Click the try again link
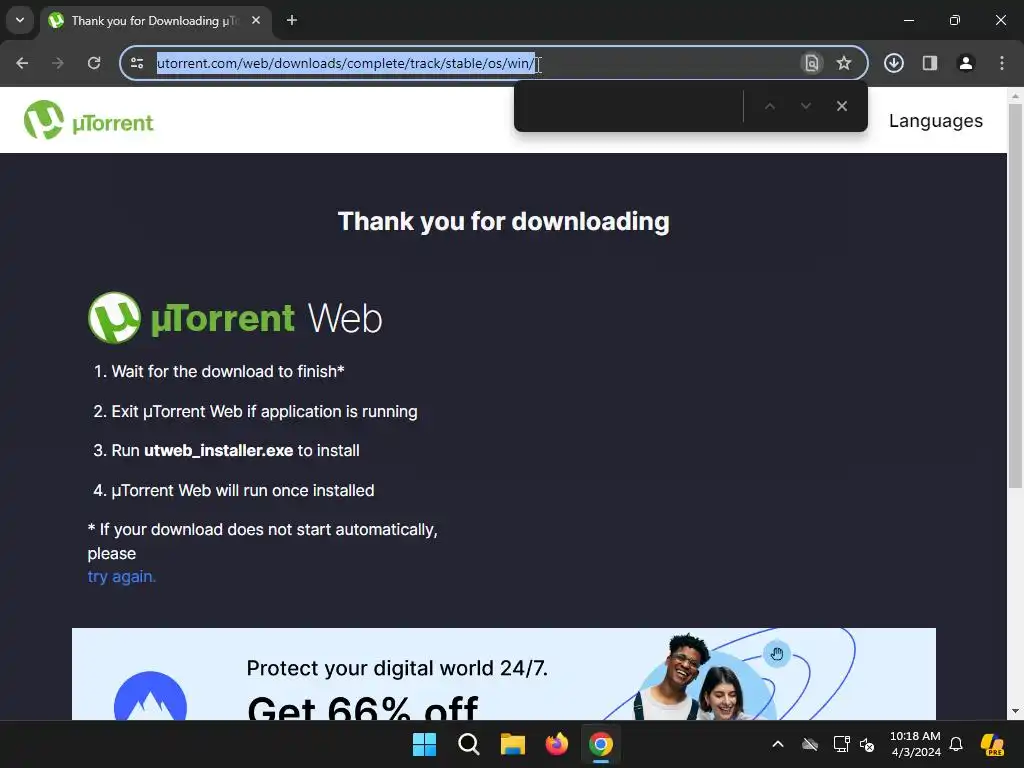The width and height of the screenshot is (1024, 768). (x=121, y=577)
